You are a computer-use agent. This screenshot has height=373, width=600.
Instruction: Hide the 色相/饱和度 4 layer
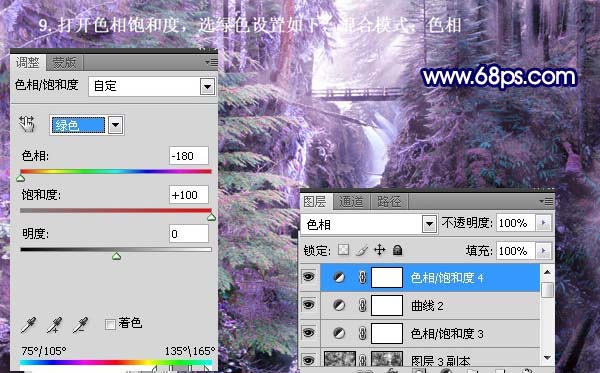[309, 277]
